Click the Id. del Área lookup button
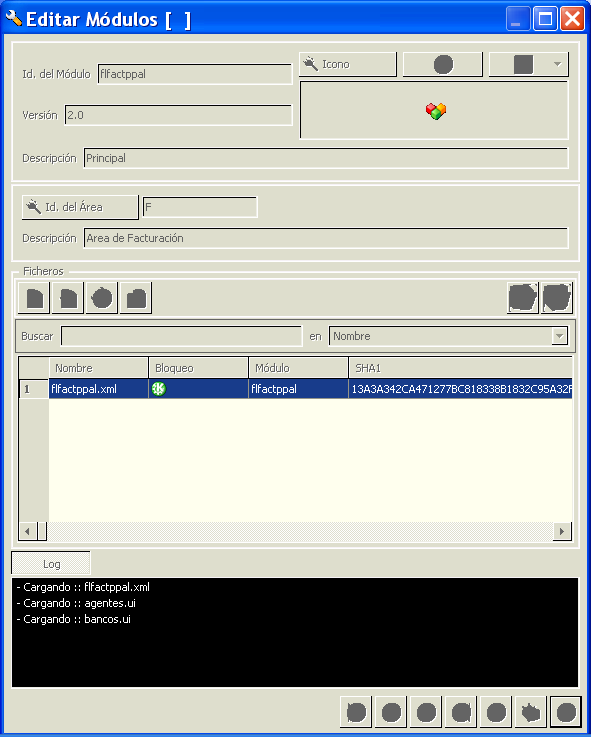Screen dimensions: 591x737 click(x=80, y=207)
